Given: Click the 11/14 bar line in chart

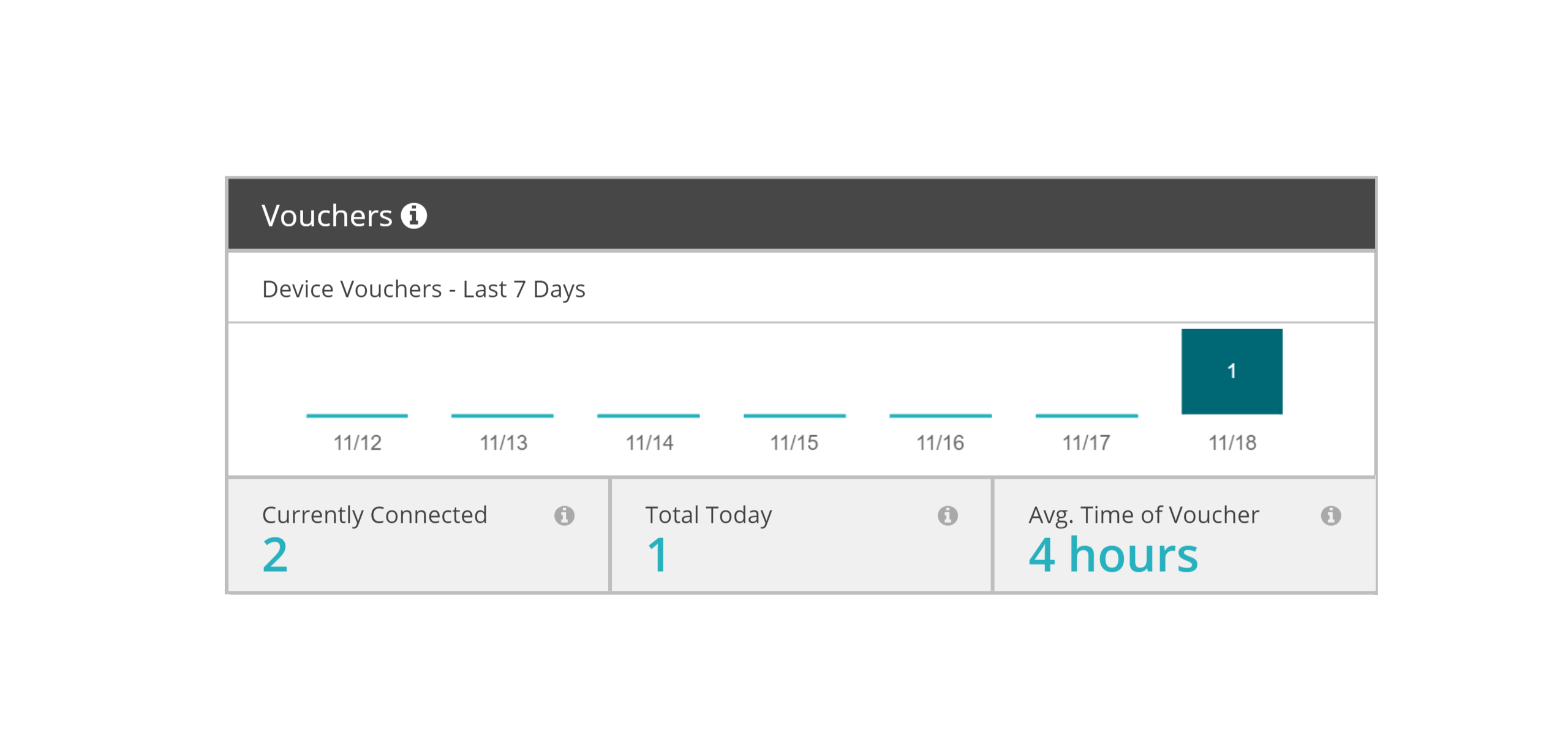Looking at the screenshot, I should [x=648, y=416].
